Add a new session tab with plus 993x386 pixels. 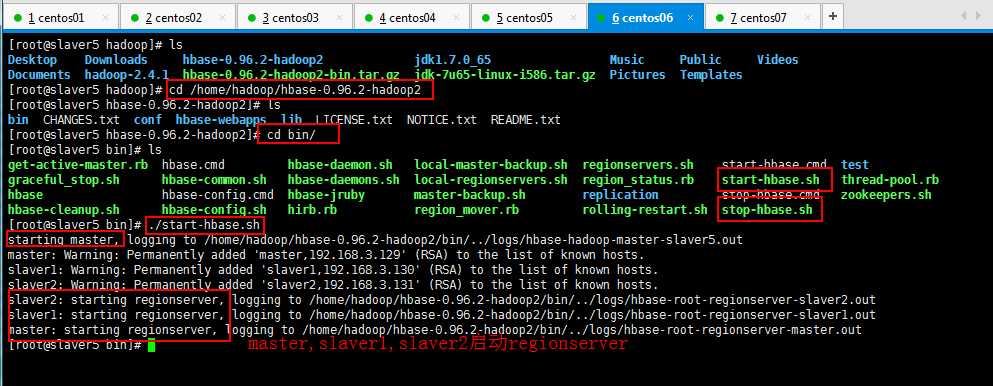[x=833, y=16]
